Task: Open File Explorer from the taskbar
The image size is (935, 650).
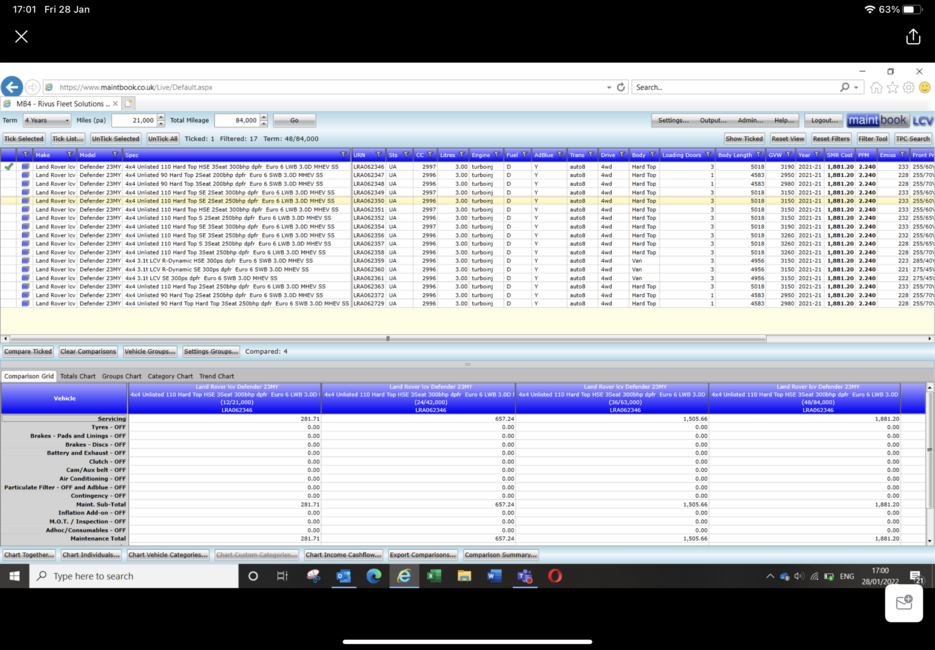Action: click(464, 576)
